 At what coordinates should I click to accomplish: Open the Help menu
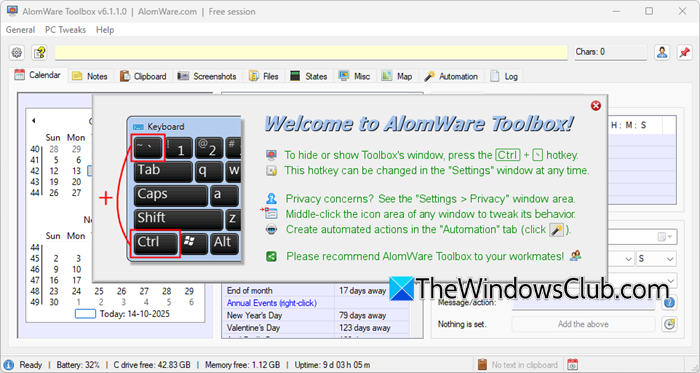pos(105,30)
